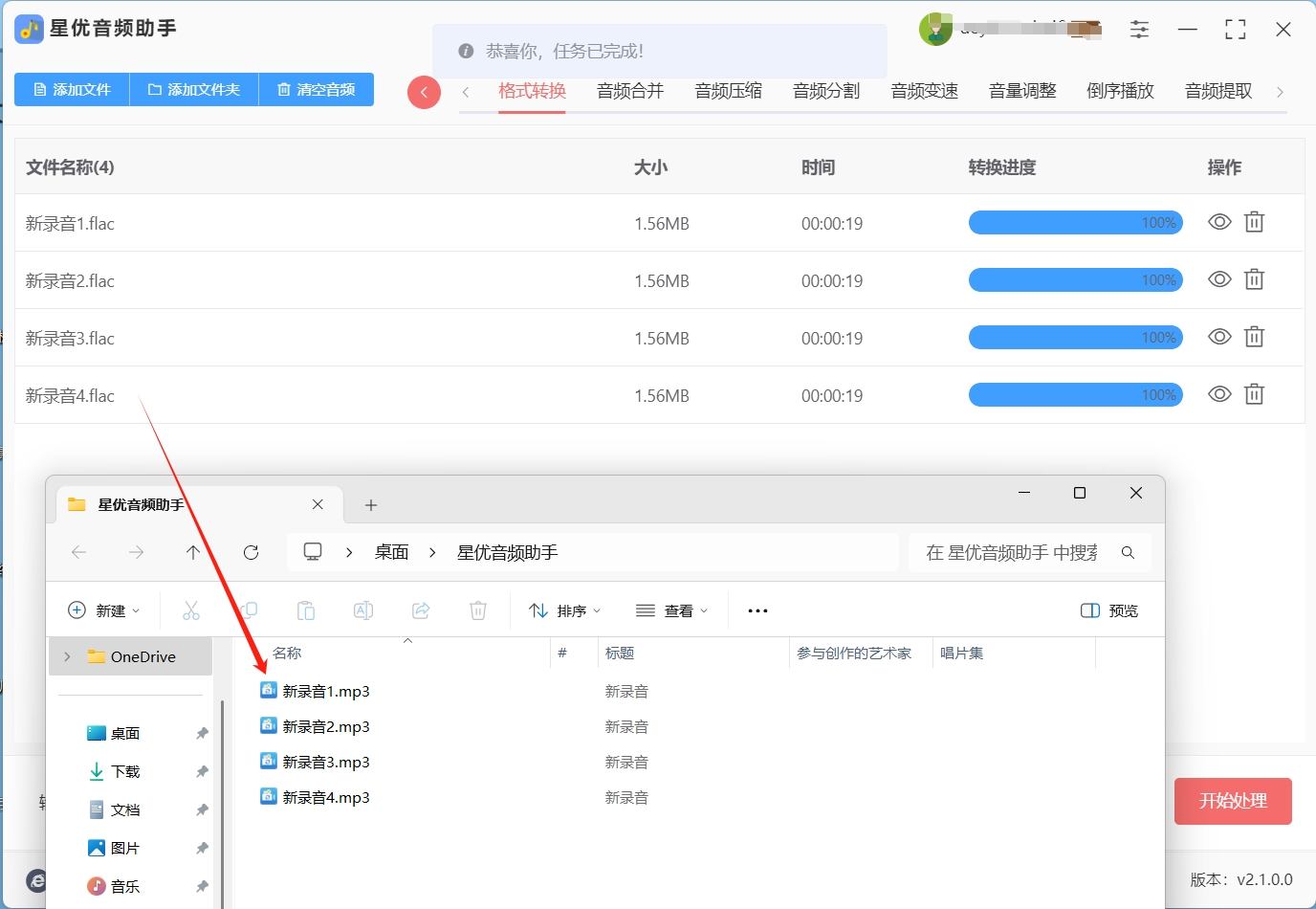Expand the breadcrumb chevron before 桌面
The height and width of the screenshot is (909, 1316).
click(x=349, y=552)
